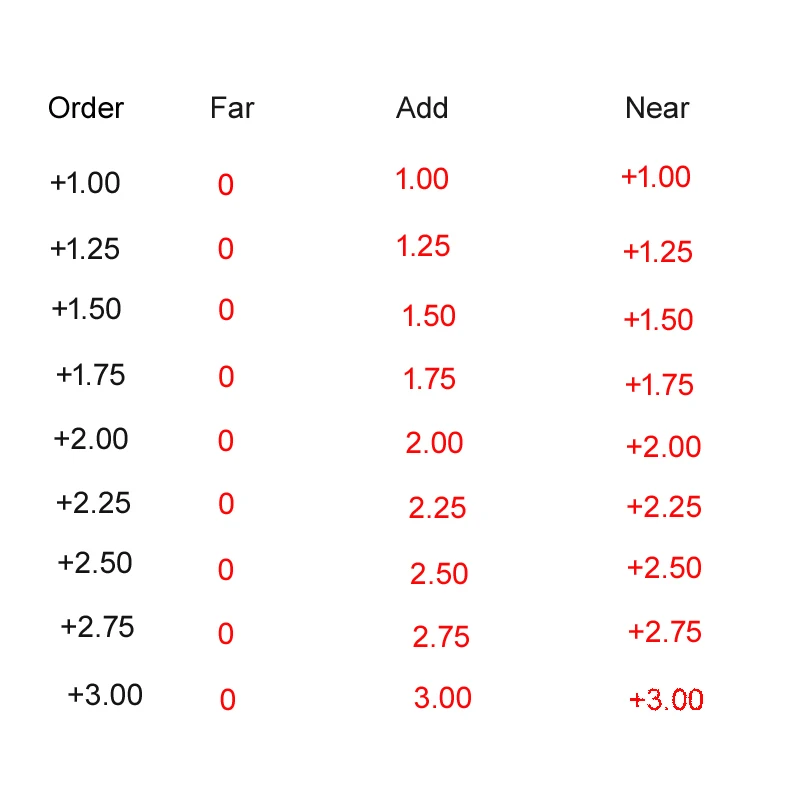
Task: Click the Far zero in the +1.00 row
Action: 226,185
